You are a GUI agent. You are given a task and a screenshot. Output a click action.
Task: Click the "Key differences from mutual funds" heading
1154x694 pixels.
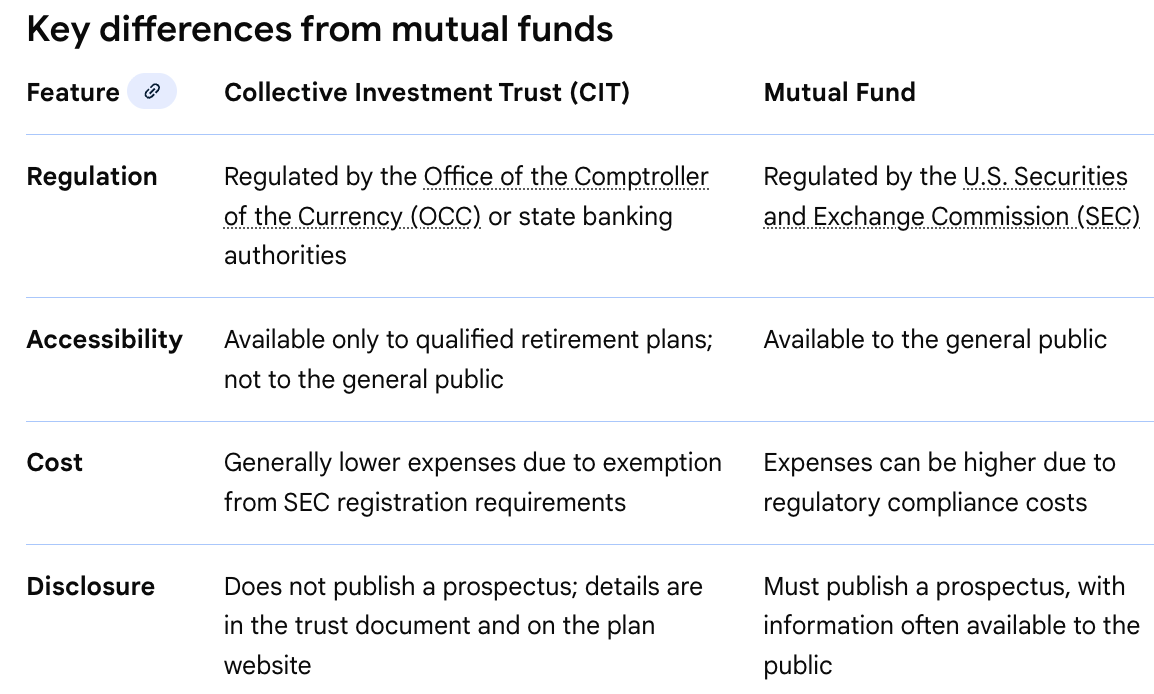click(x=319, y=30)
